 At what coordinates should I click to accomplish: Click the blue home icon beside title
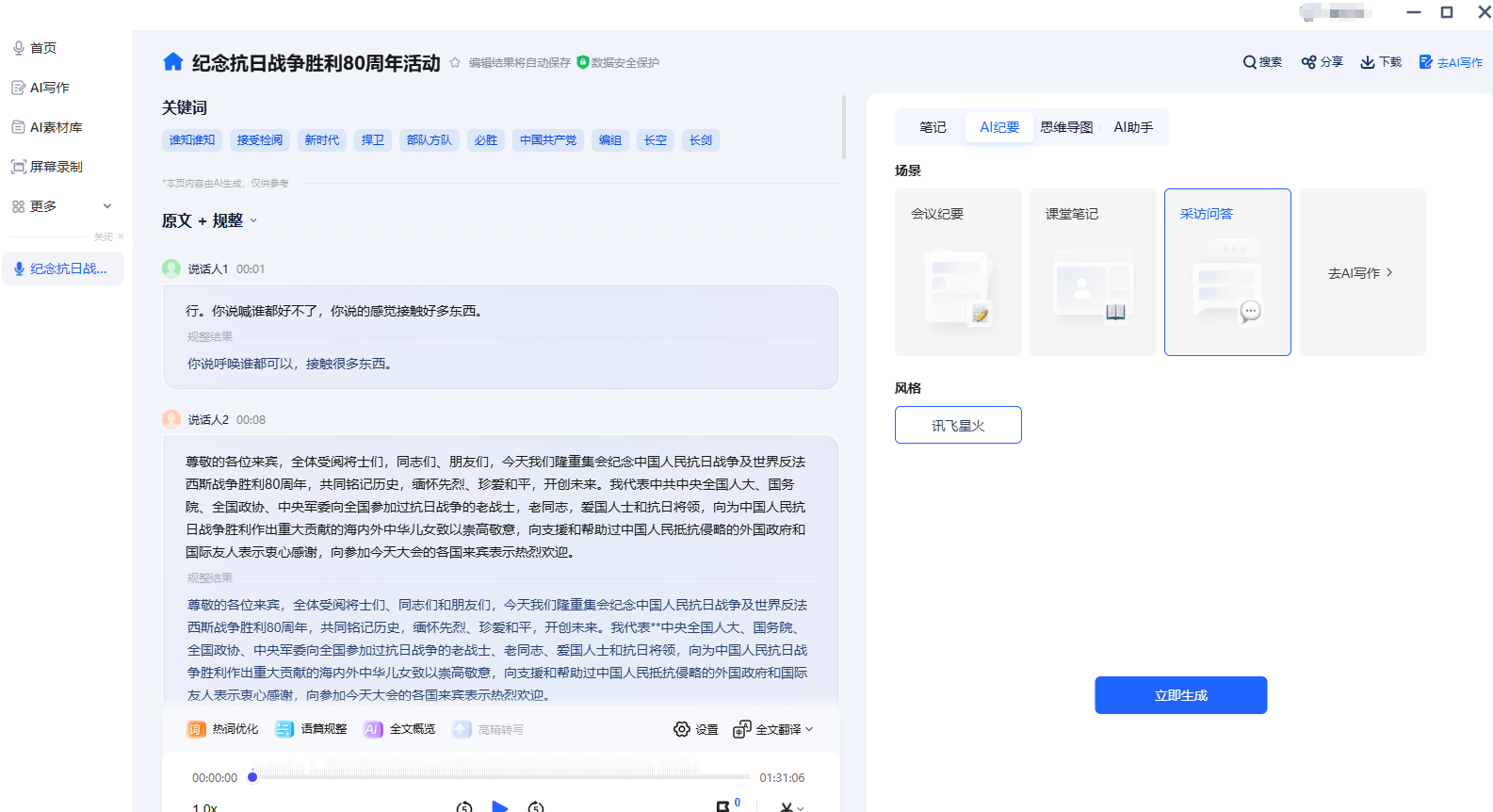pos(173,62)
